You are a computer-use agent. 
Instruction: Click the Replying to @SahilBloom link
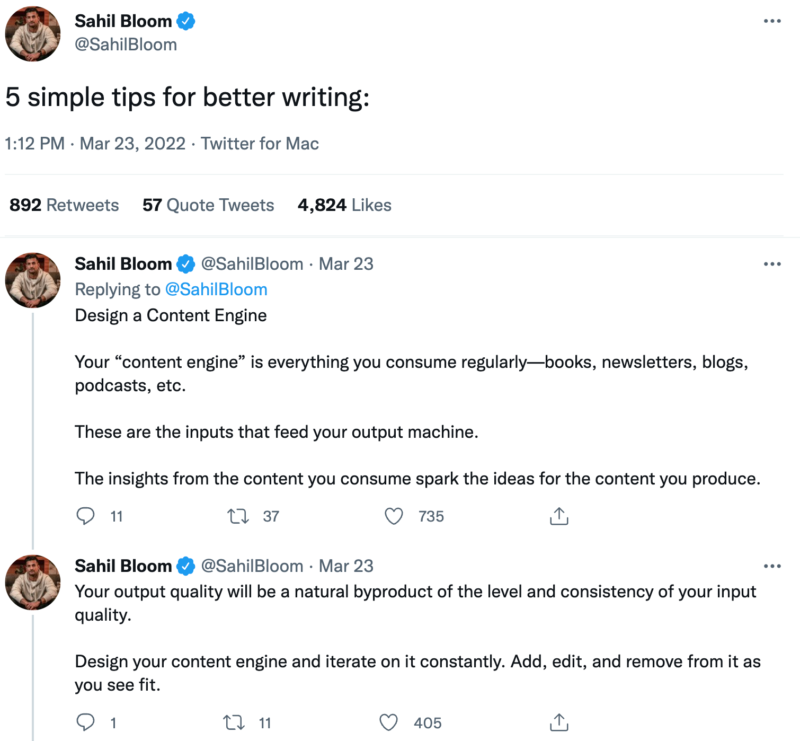tap(219, 289)
